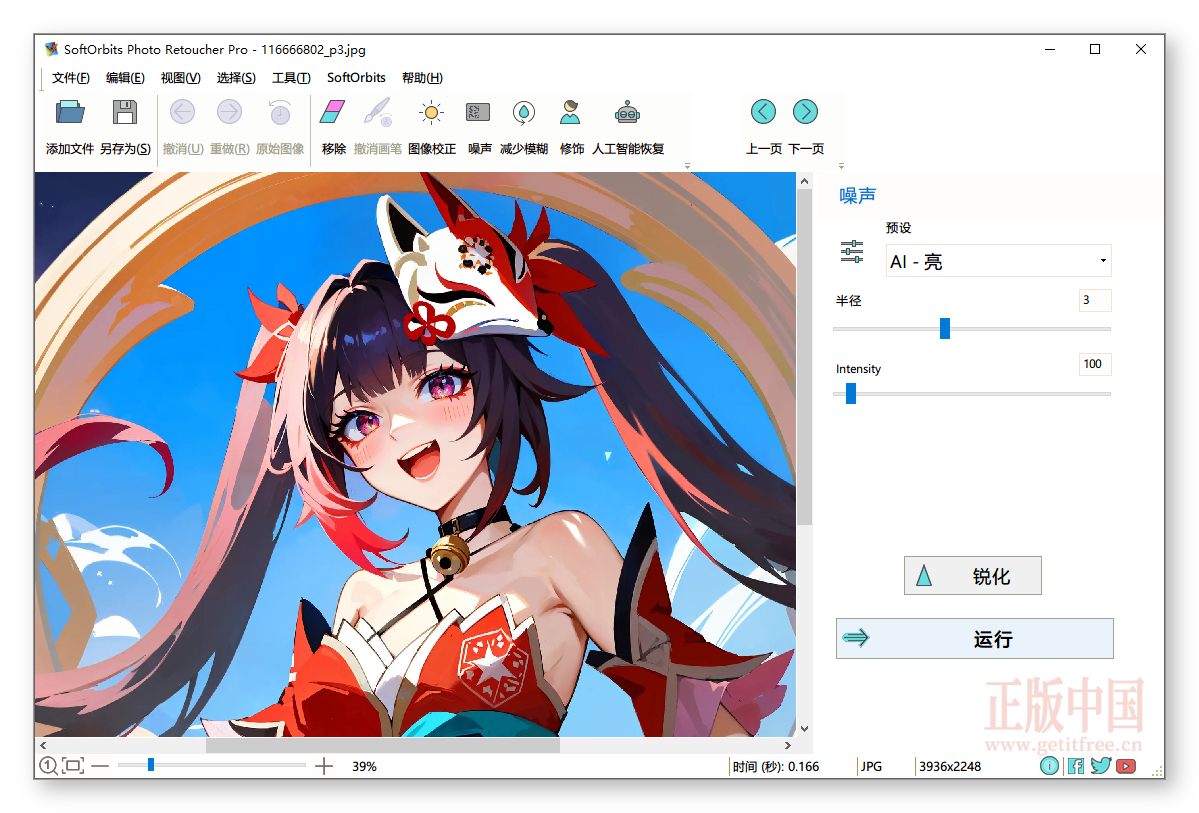Click the Add File (添加文件) icon
The image size is (1199, 813).
[70, 112]
